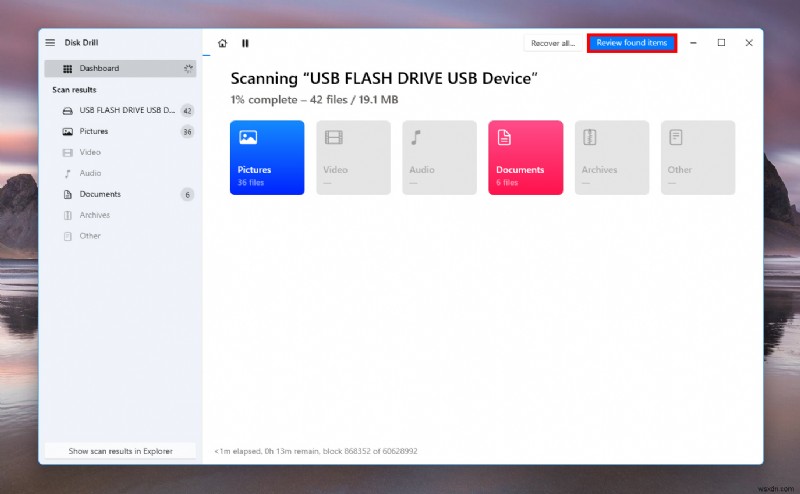Click the scanning spinner on Dashboard row
Screen dimensions: 800x494
pos(188,68)
